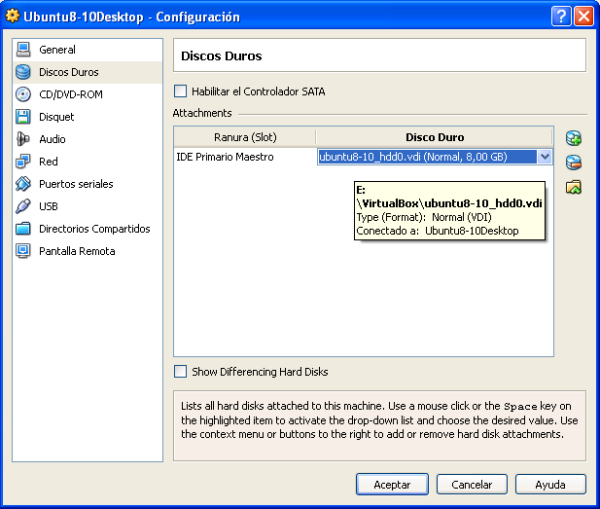The height and width of the screenshot is (509, 600).
Task: Click the remove hard disk attachment icon
Action: (573, 163)
